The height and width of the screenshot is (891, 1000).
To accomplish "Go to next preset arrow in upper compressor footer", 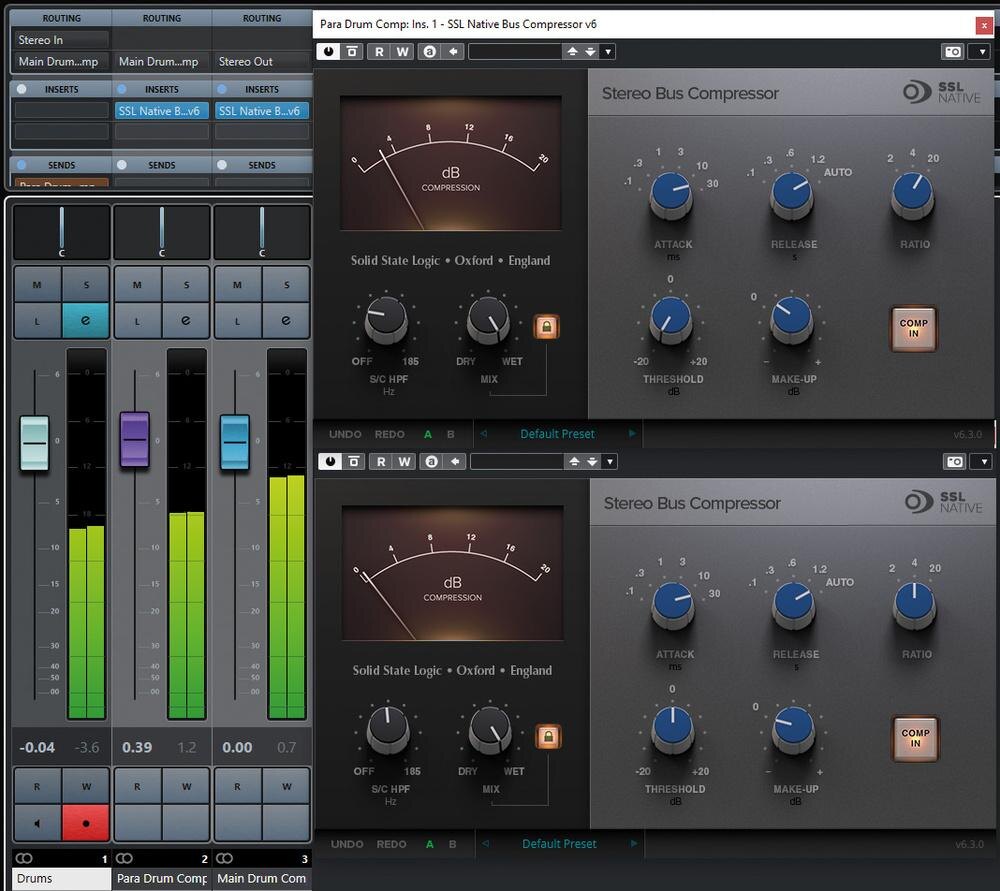I will pos(633,434).
